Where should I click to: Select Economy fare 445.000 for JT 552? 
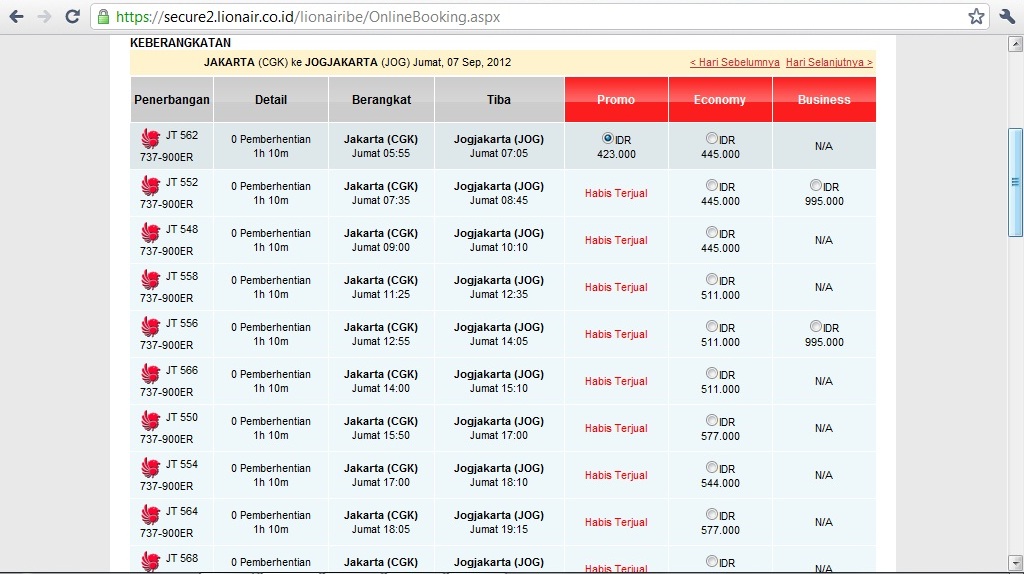712,185
